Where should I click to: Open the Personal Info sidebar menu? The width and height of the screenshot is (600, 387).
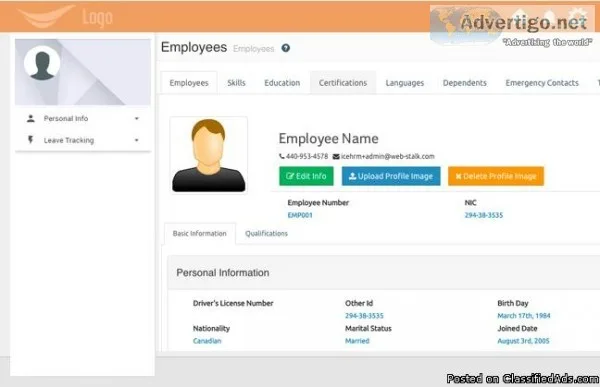(83, 119)
